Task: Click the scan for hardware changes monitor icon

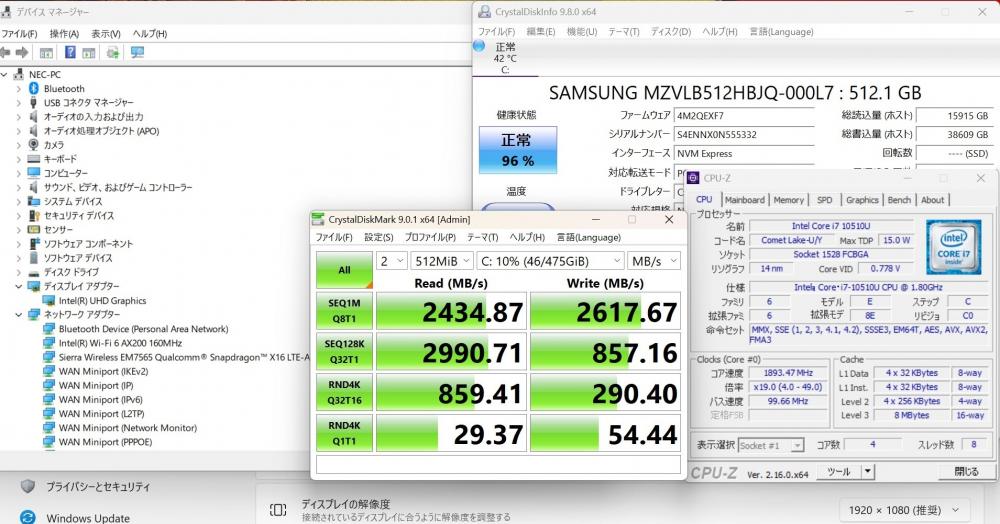Action: coord(137,52)
